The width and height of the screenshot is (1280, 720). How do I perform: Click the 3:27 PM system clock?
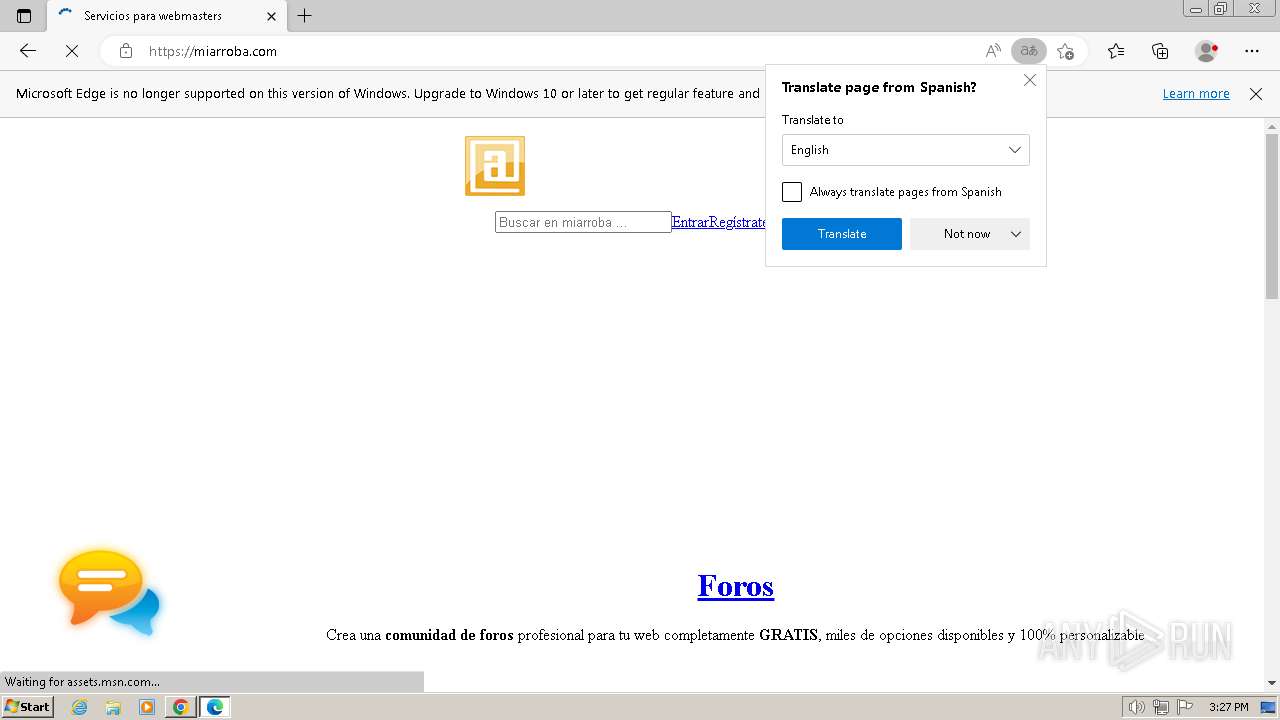[x=1228, y=707]
